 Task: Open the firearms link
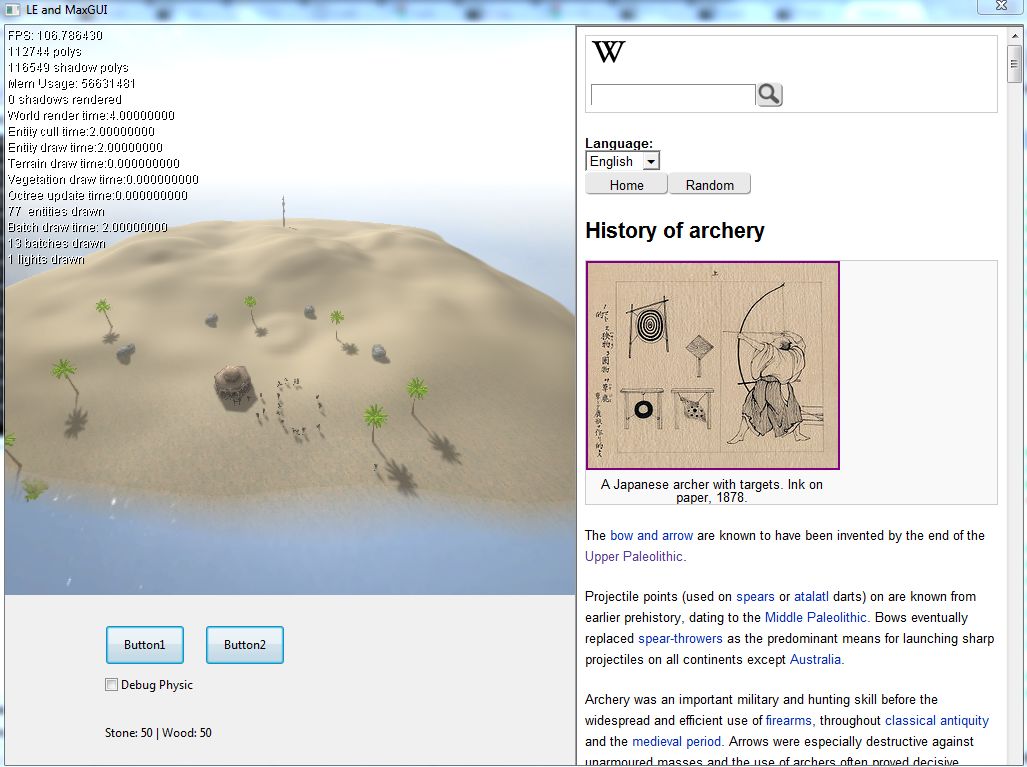coord(789,721)
